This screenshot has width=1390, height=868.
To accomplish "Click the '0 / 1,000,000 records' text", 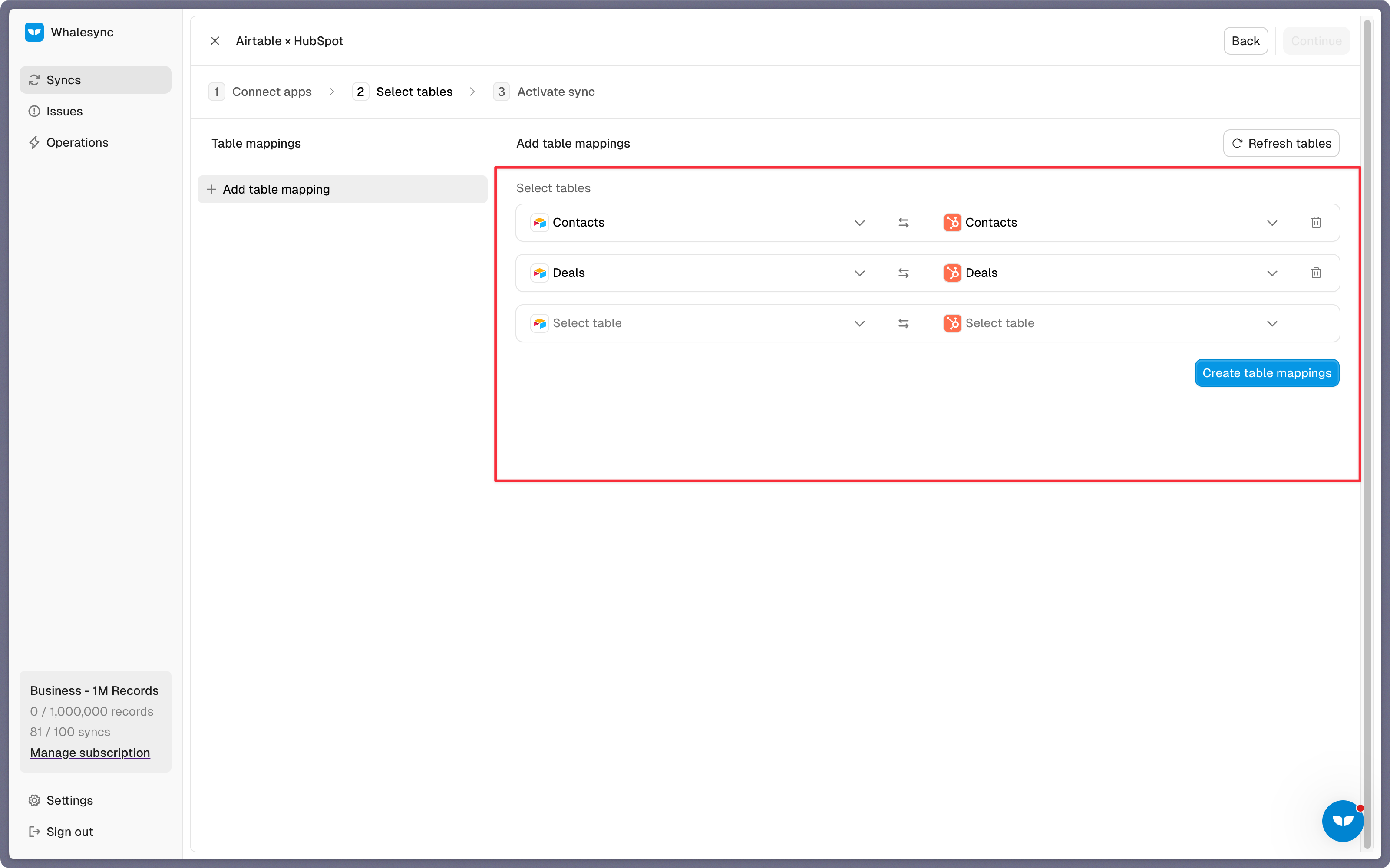I will click(x=92, y=711).
